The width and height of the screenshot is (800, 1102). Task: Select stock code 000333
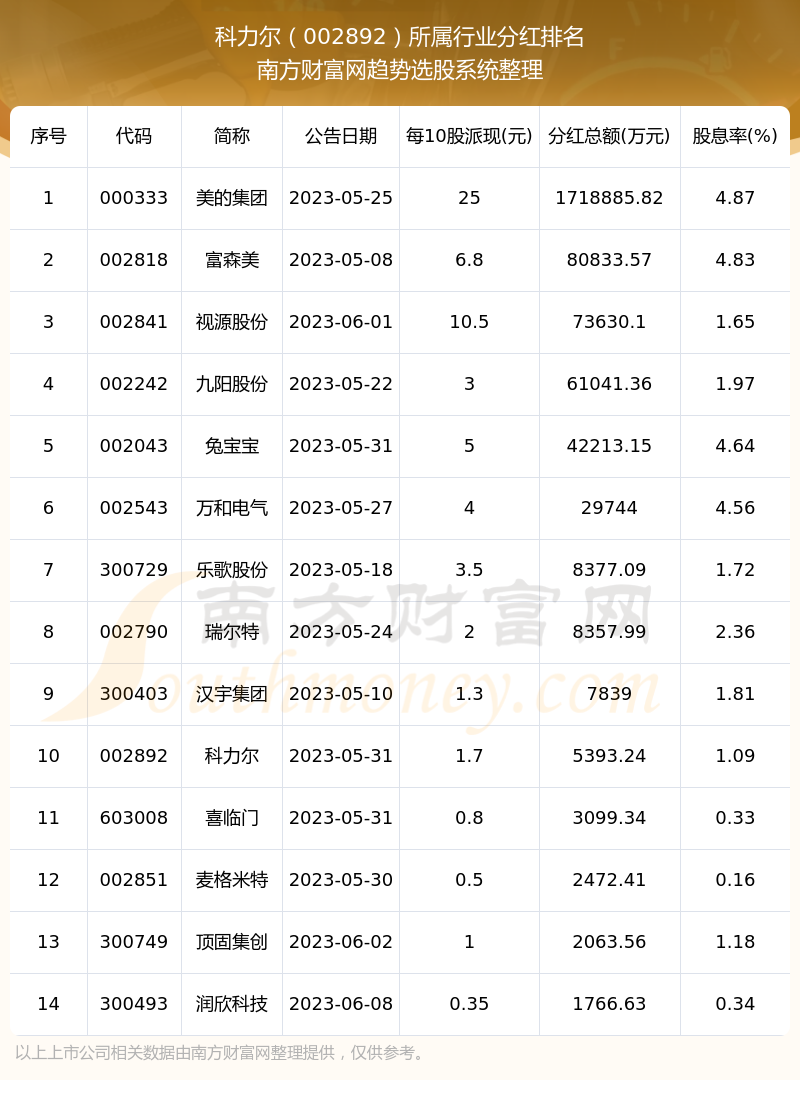point(134,198)
